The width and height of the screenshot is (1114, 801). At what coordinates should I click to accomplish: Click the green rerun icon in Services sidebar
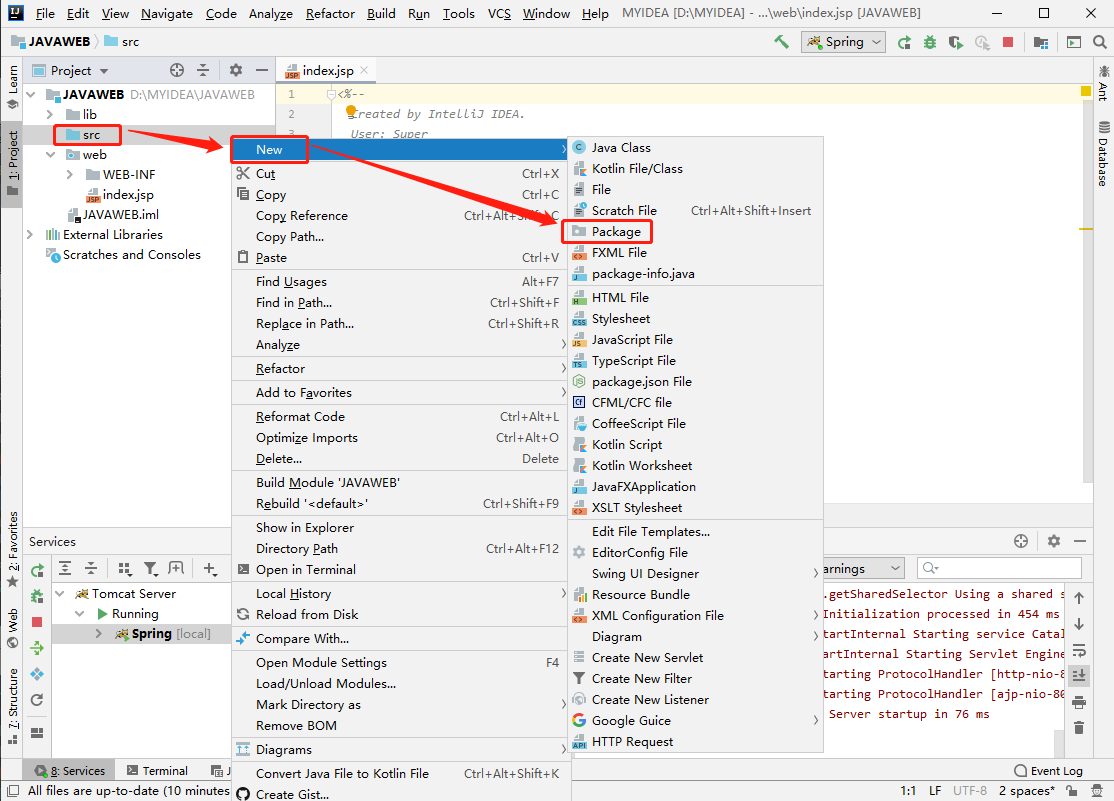38,570
